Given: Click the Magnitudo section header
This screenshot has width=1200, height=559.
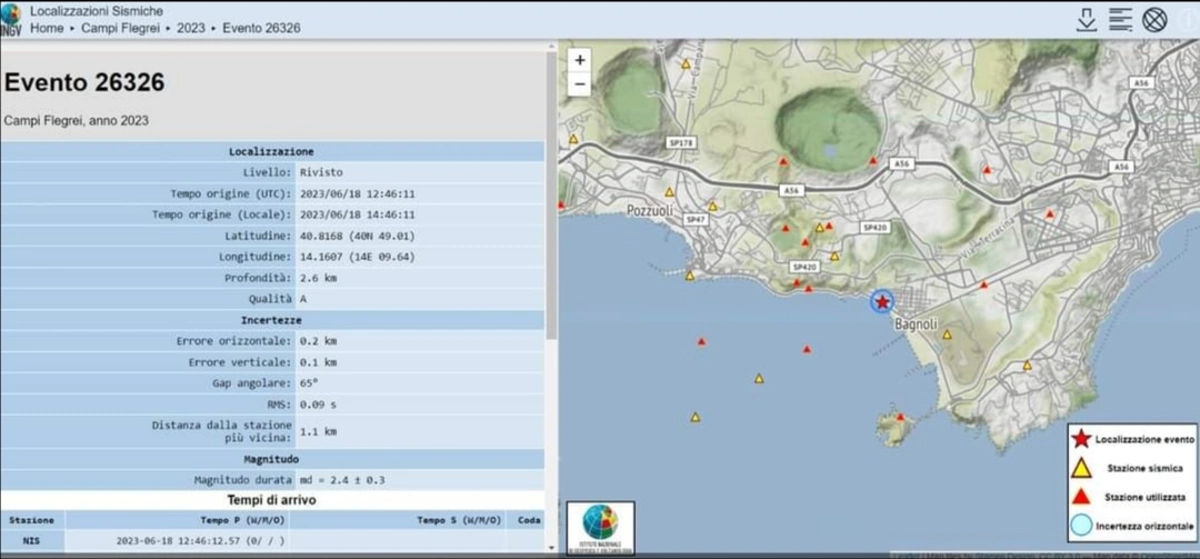Looking at the screenshot, I should 272,459.
